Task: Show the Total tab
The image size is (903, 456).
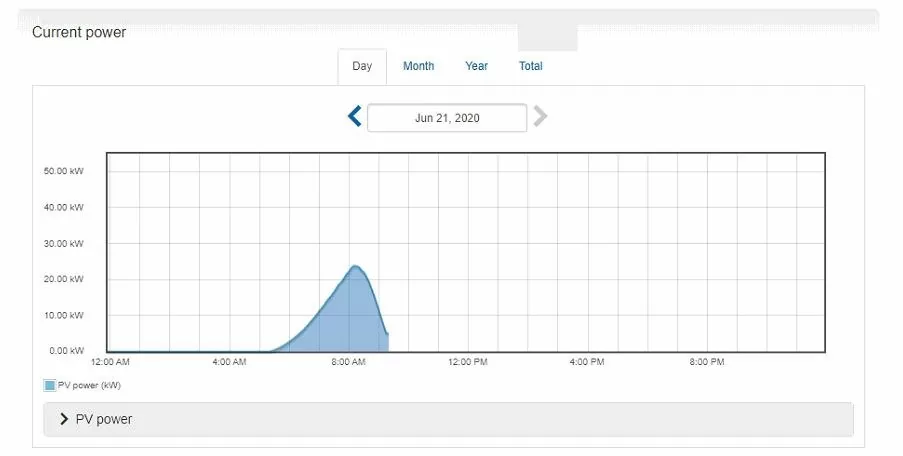Action: click(530, 66)
